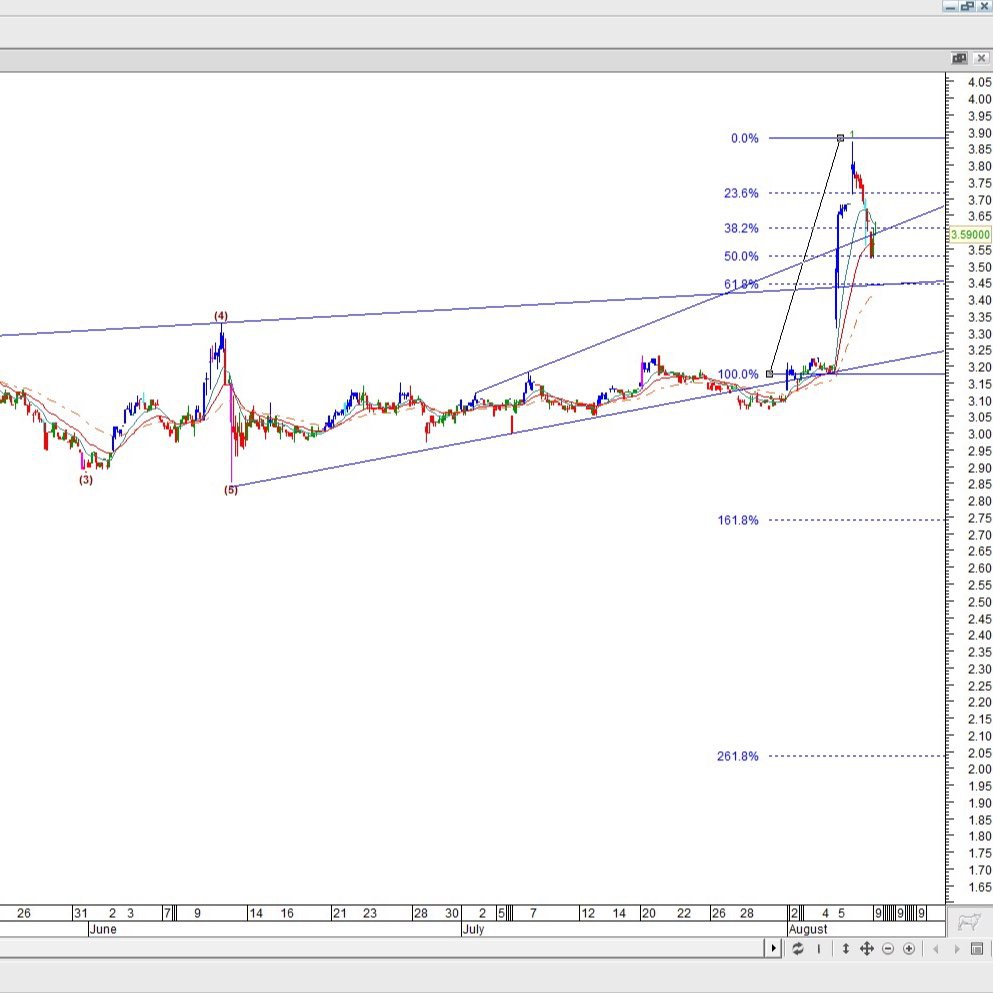Select the Fibonacci 100.0% anchor handle

[x=769, y=374]
